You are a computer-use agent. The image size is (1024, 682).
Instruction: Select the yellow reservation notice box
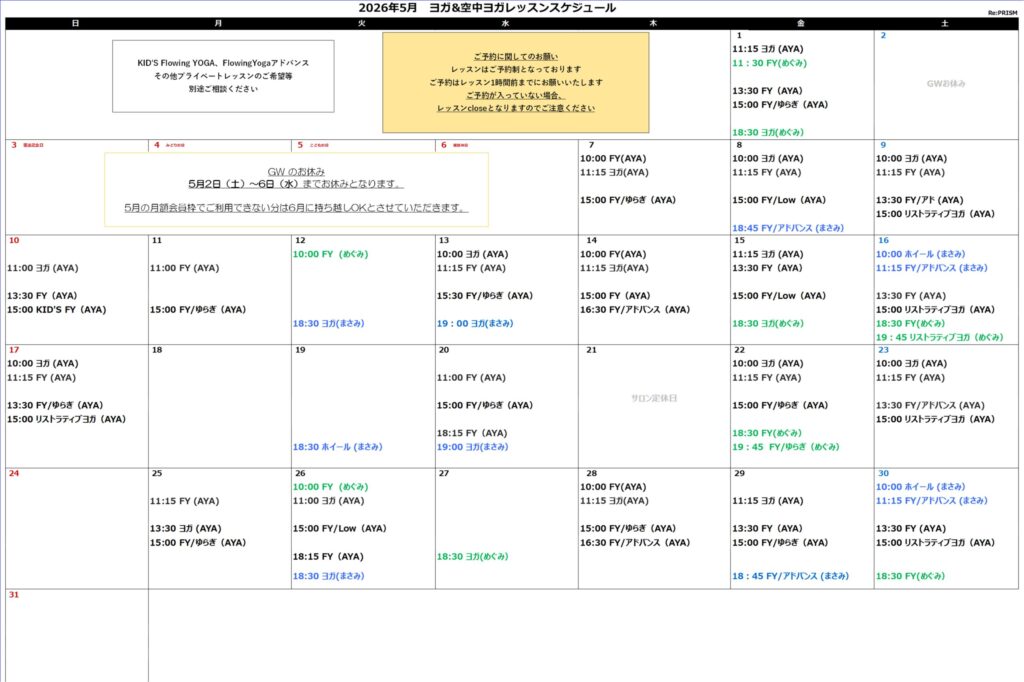[515, 82]
